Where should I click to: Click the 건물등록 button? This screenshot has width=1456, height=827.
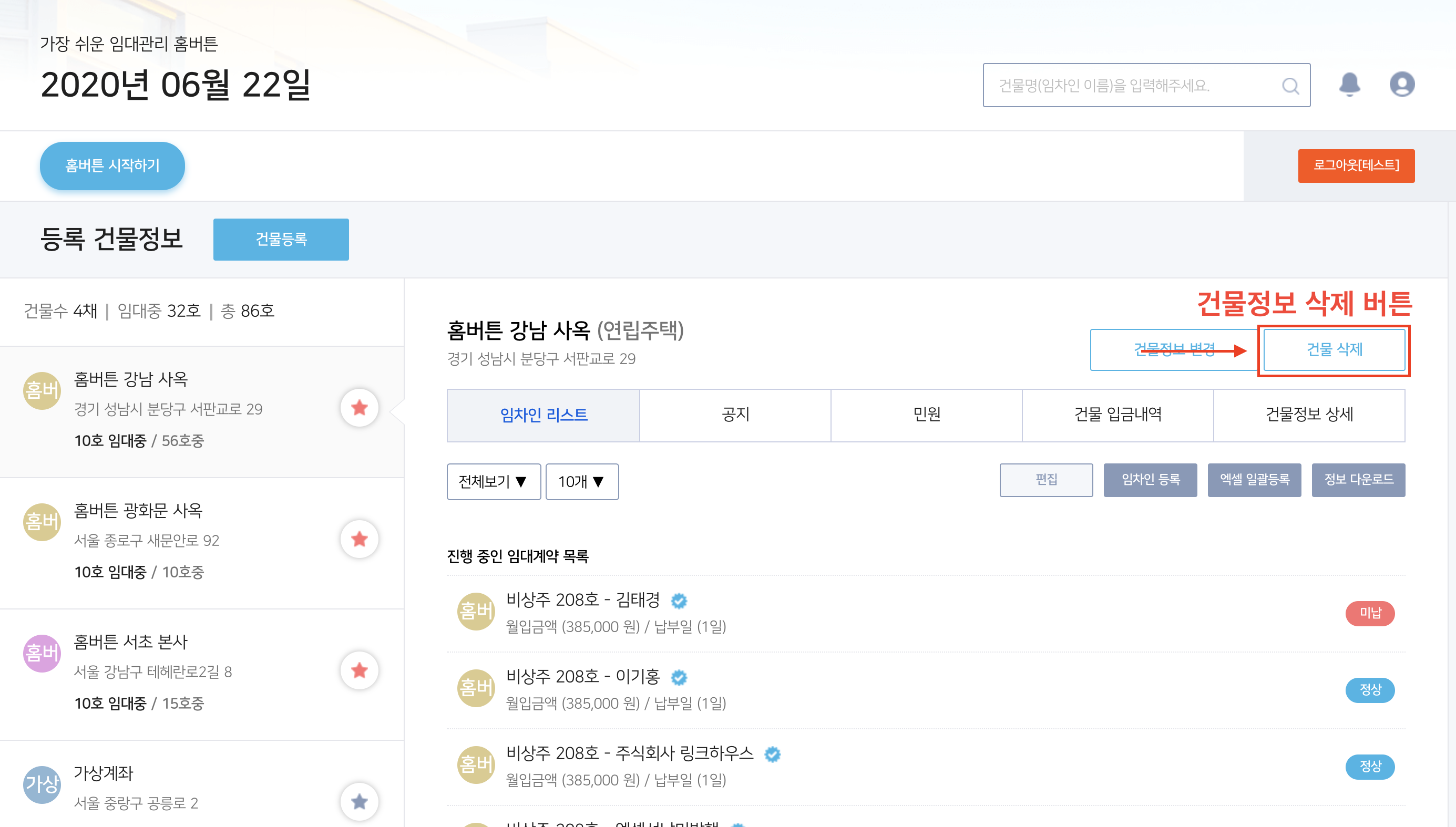click(x=281, y=239)
